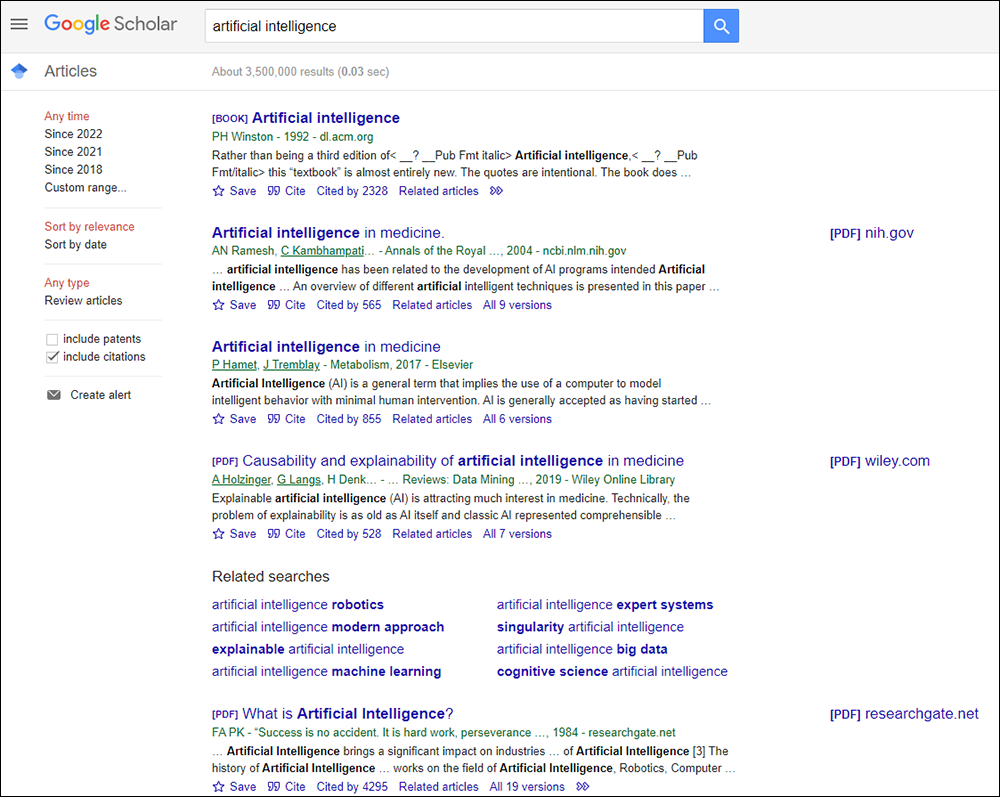Cite the PH Winston book result
This screenshot has height=797, width=1000.
click(286, 191)
